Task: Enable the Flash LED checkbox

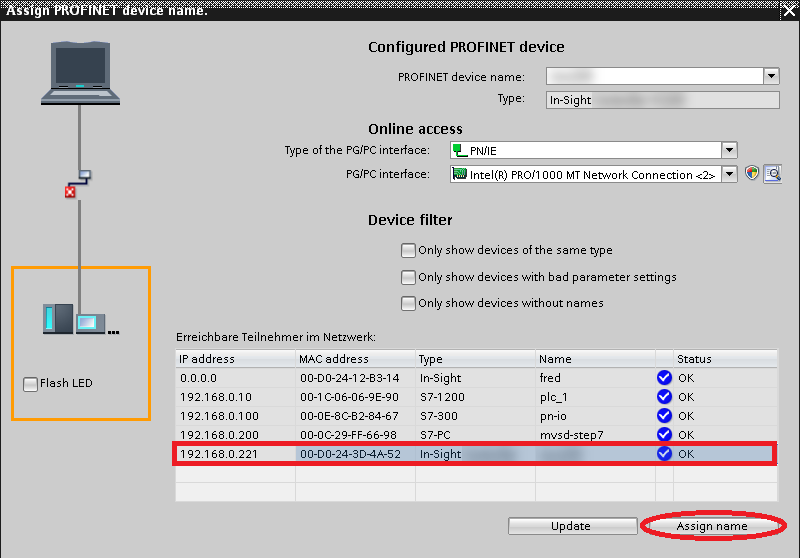Action: [30, 384]
